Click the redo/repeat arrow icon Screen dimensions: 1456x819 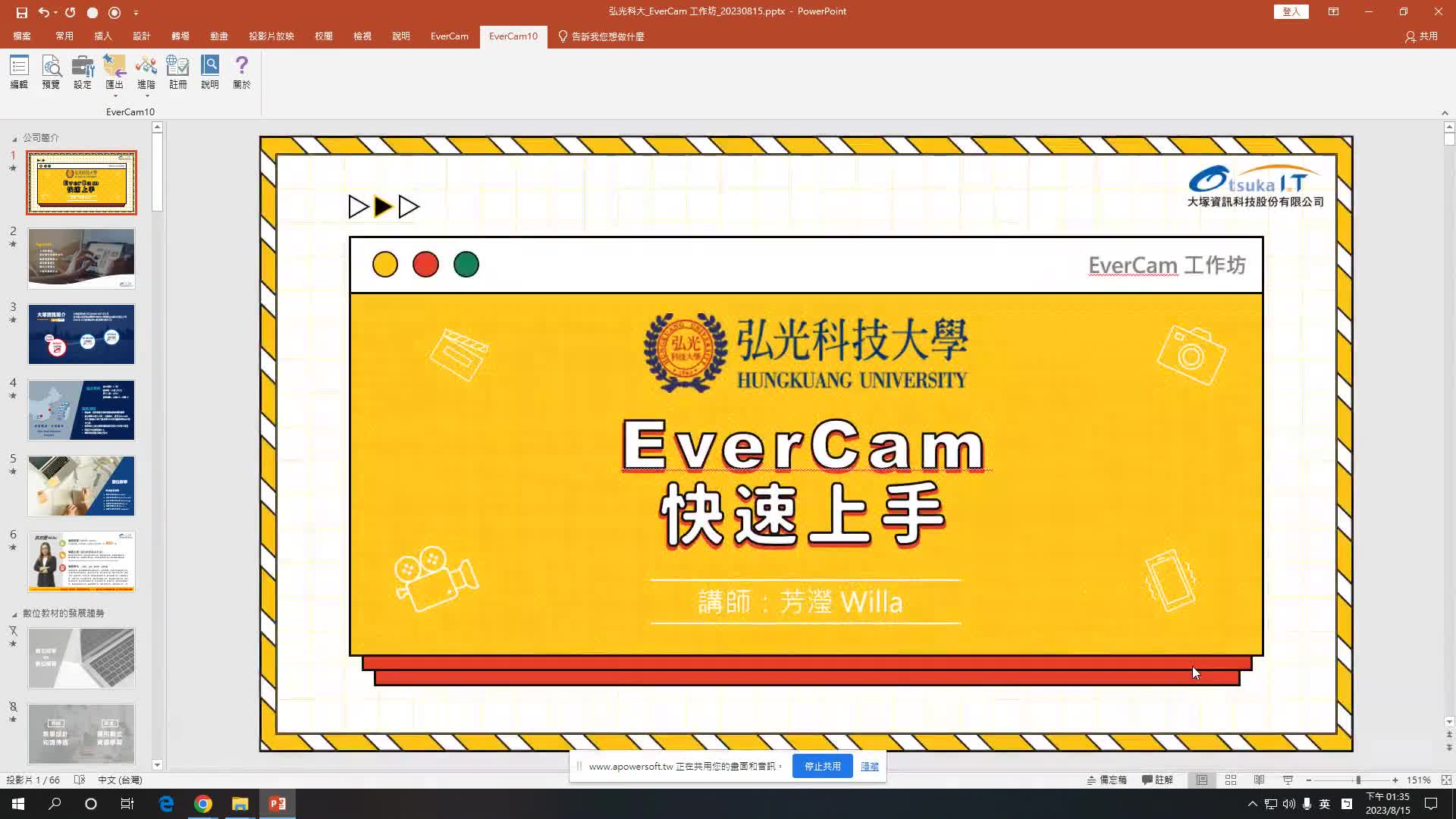tap(71, 12)
